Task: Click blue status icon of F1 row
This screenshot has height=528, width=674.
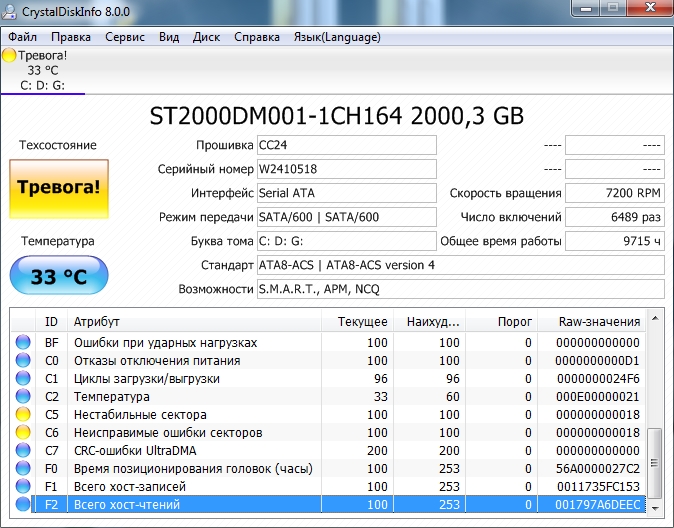Action: pos(23,486)
